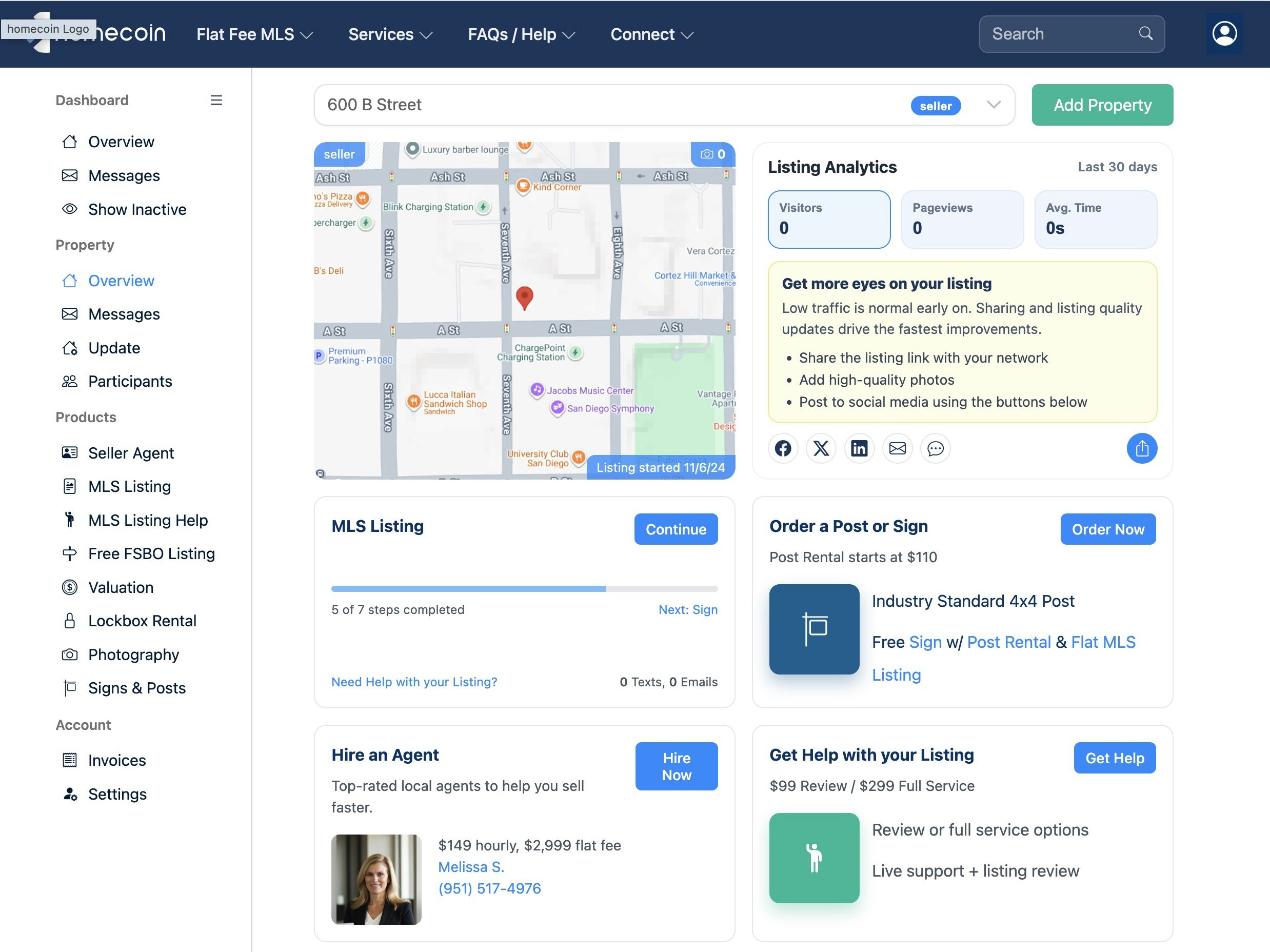Screen dimensions: 1270x952
Task: Open the Flat Fee MLS dropdown menu
Action: click(x=254, y=34)
